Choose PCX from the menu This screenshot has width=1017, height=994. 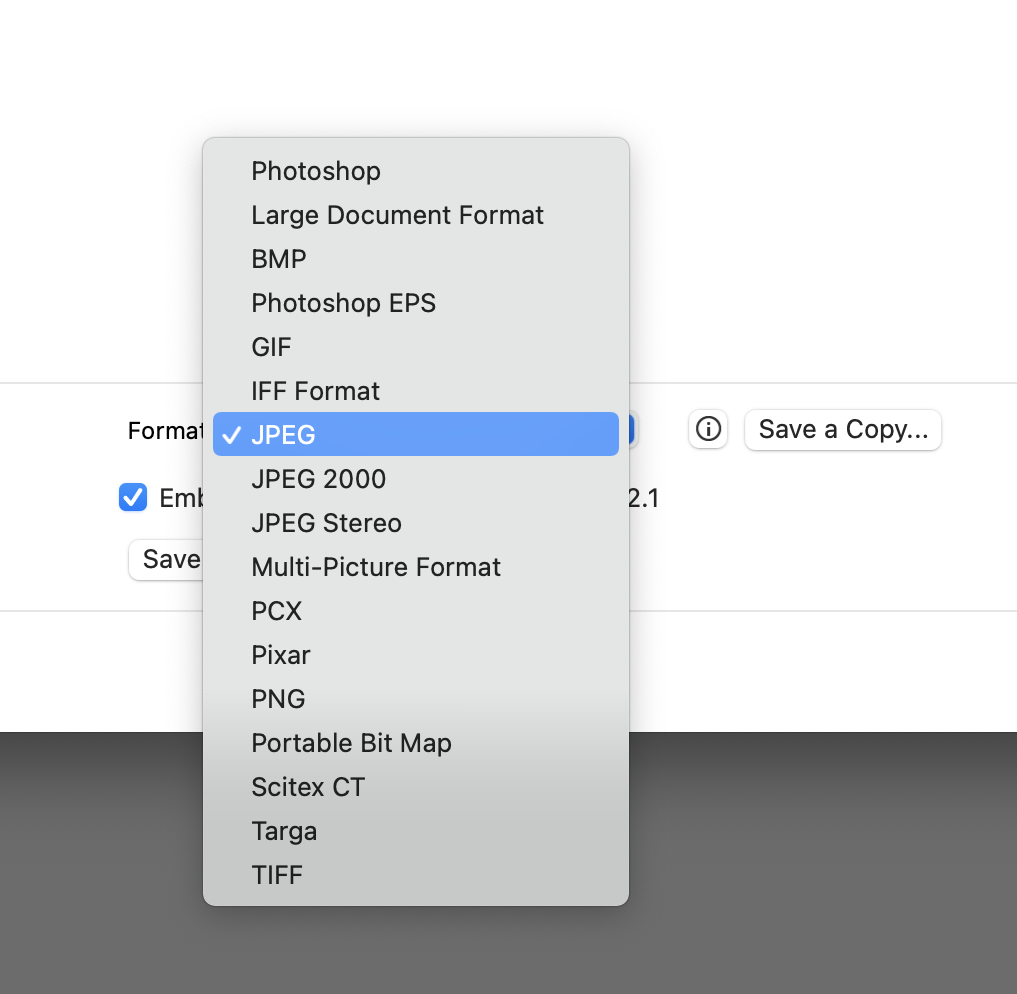coord(276,611)
